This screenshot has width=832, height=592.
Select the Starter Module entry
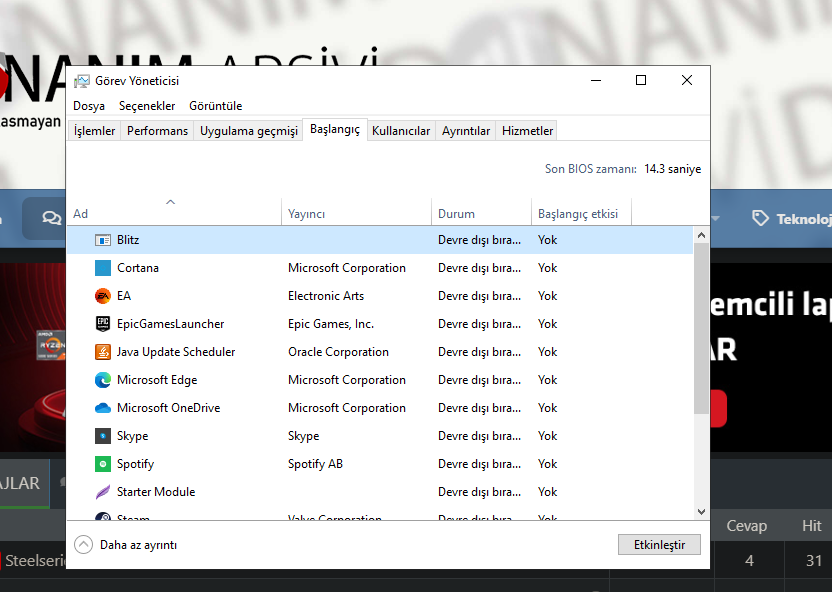pyautogui.click(x=156, y=492)
